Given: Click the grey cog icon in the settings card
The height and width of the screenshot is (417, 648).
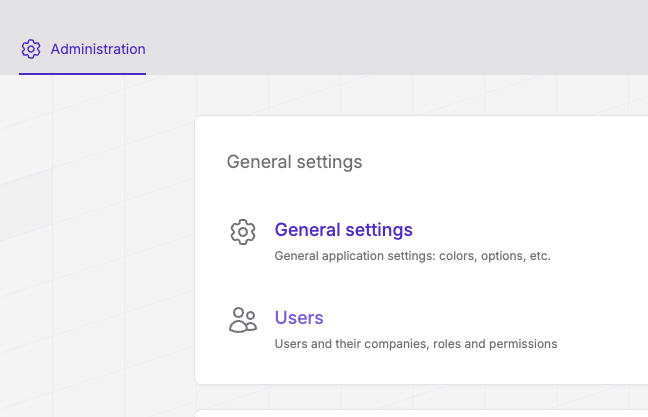Looking at the screenshot, I should (243, 232).
